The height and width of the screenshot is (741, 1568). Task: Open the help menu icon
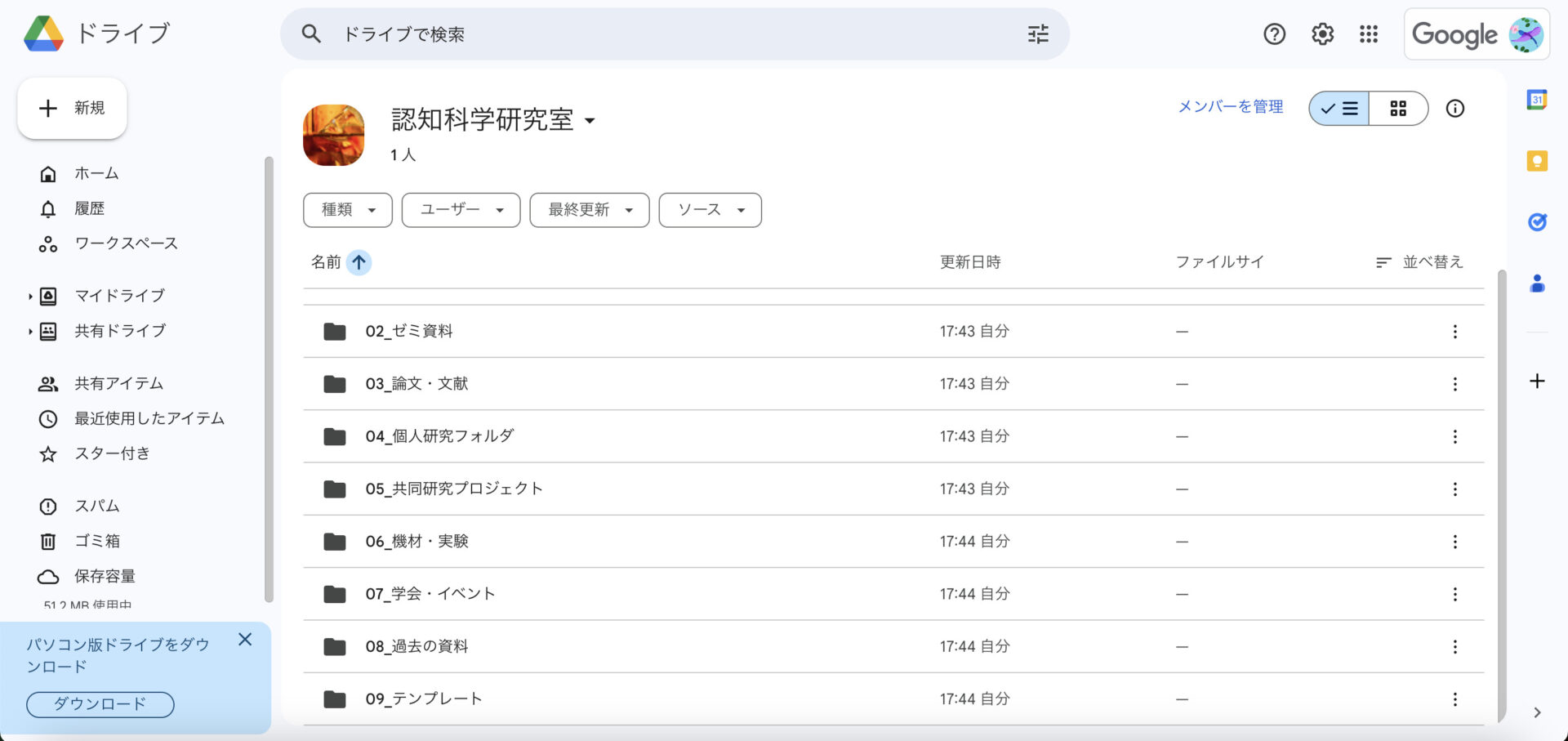click(1274, 34)
